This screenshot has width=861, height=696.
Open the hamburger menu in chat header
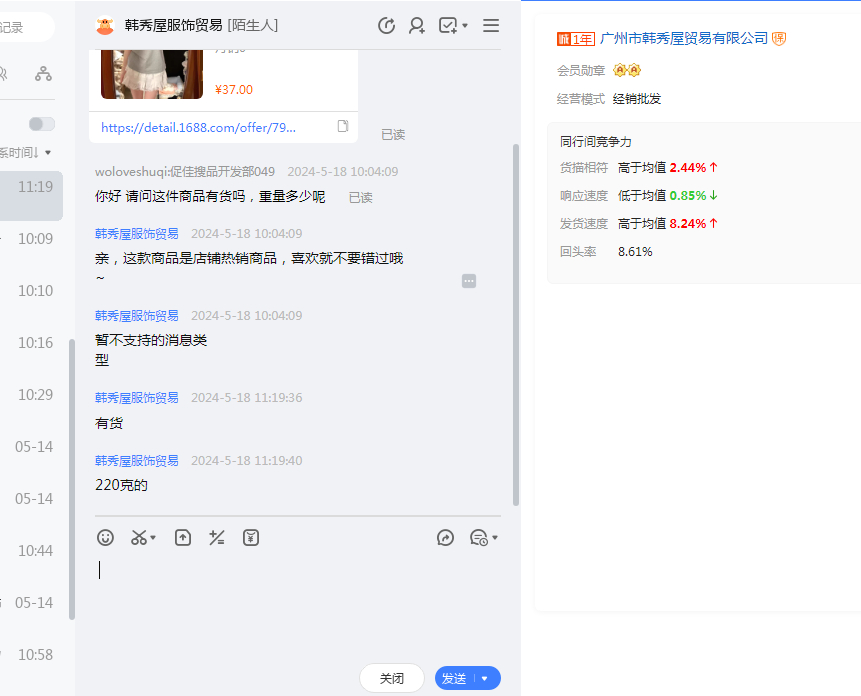tap(491, 26)
